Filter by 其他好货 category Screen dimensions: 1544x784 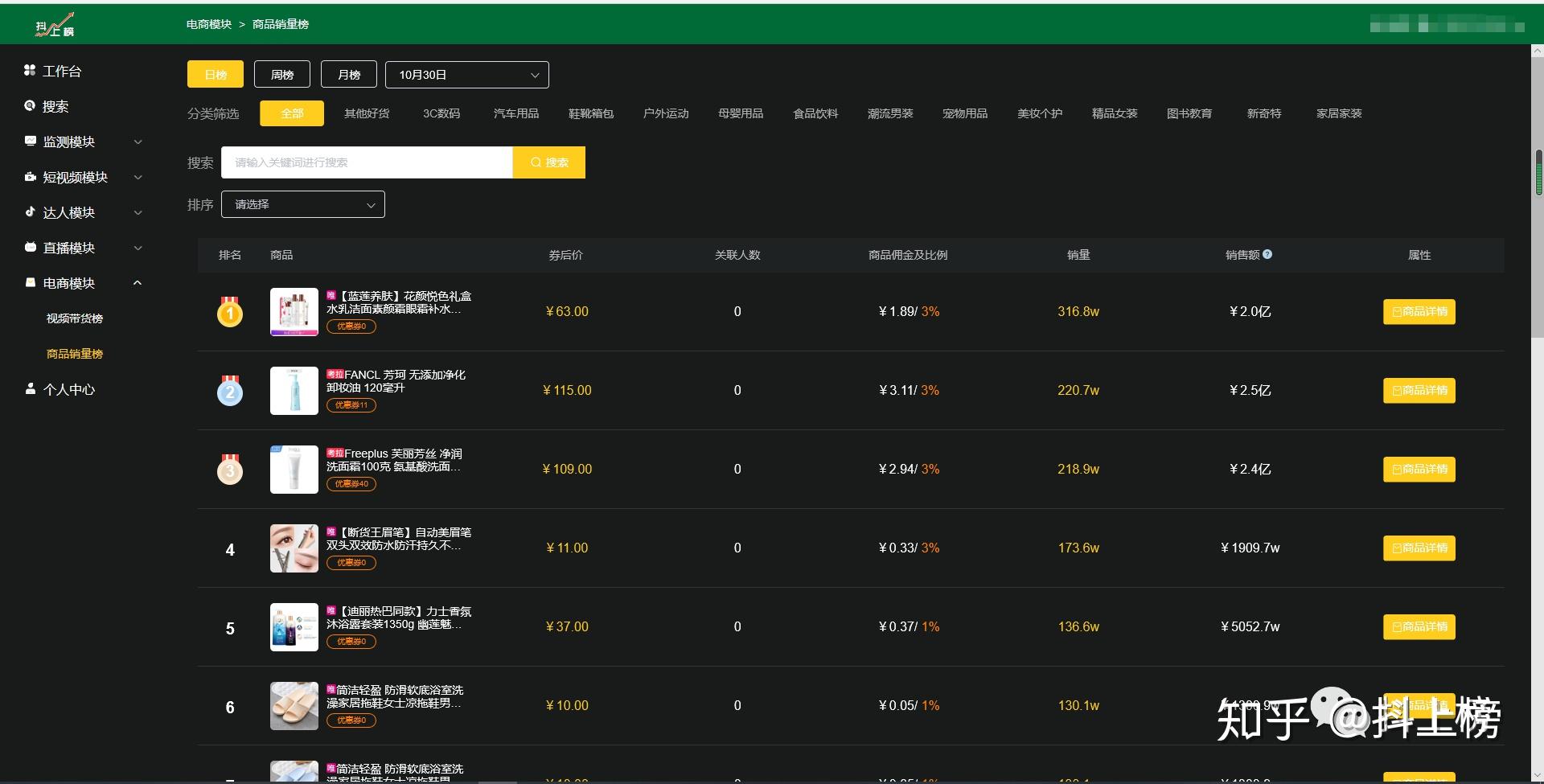(367, 113)
